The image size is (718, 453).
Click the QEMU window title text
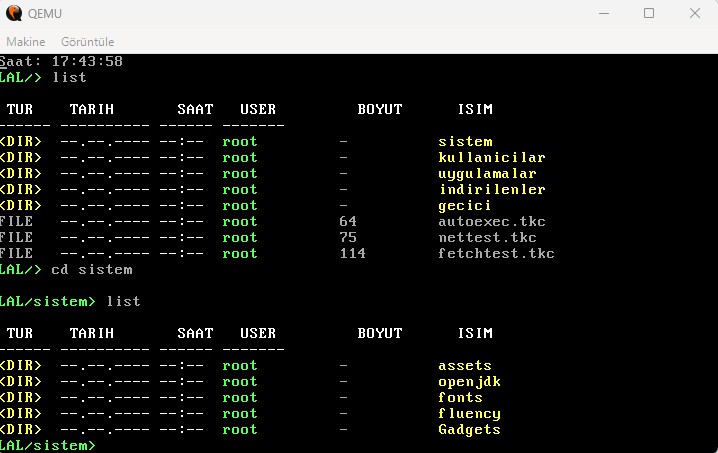tap(44, 14)
